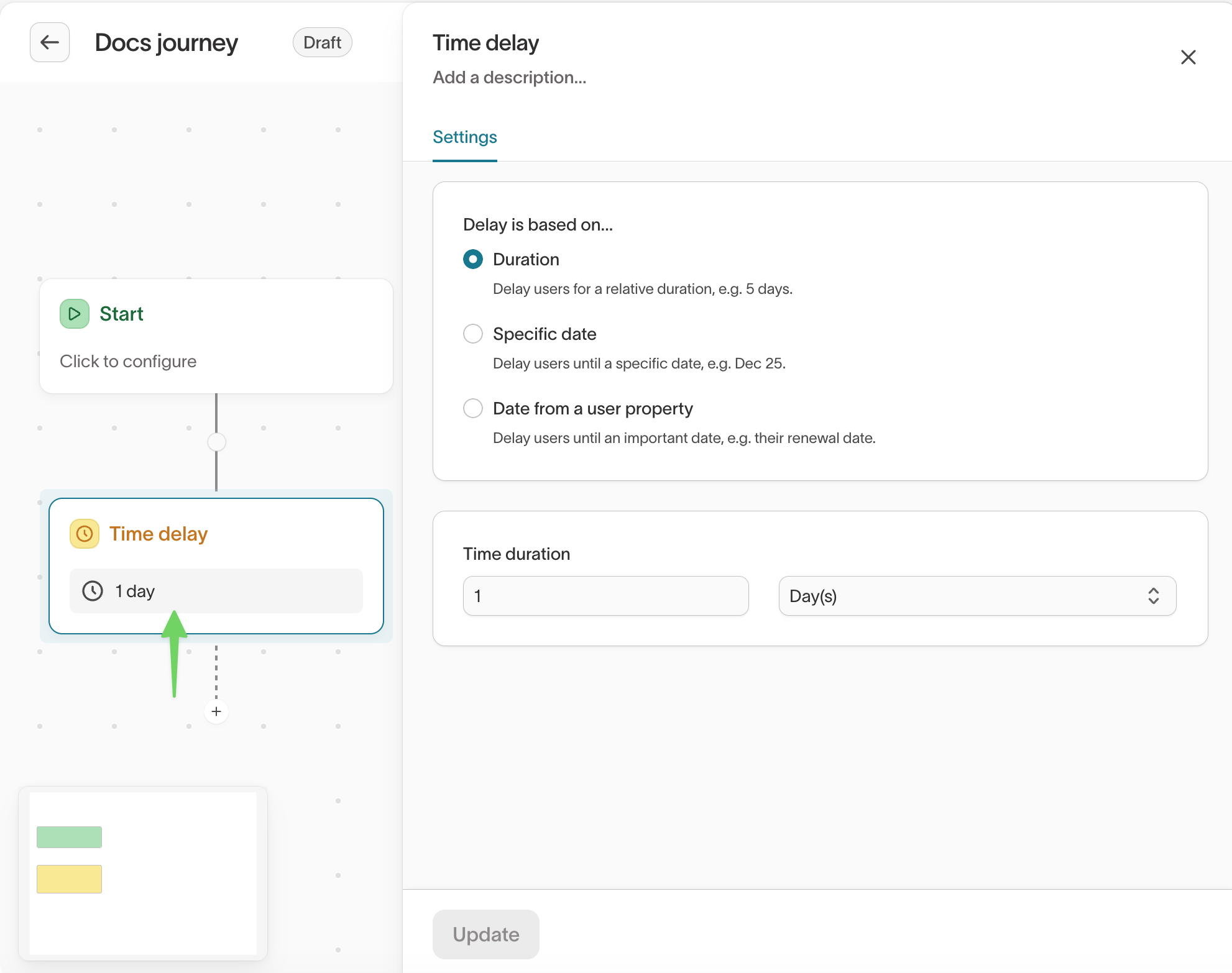Click the Time duration number field

click(605, 596)
